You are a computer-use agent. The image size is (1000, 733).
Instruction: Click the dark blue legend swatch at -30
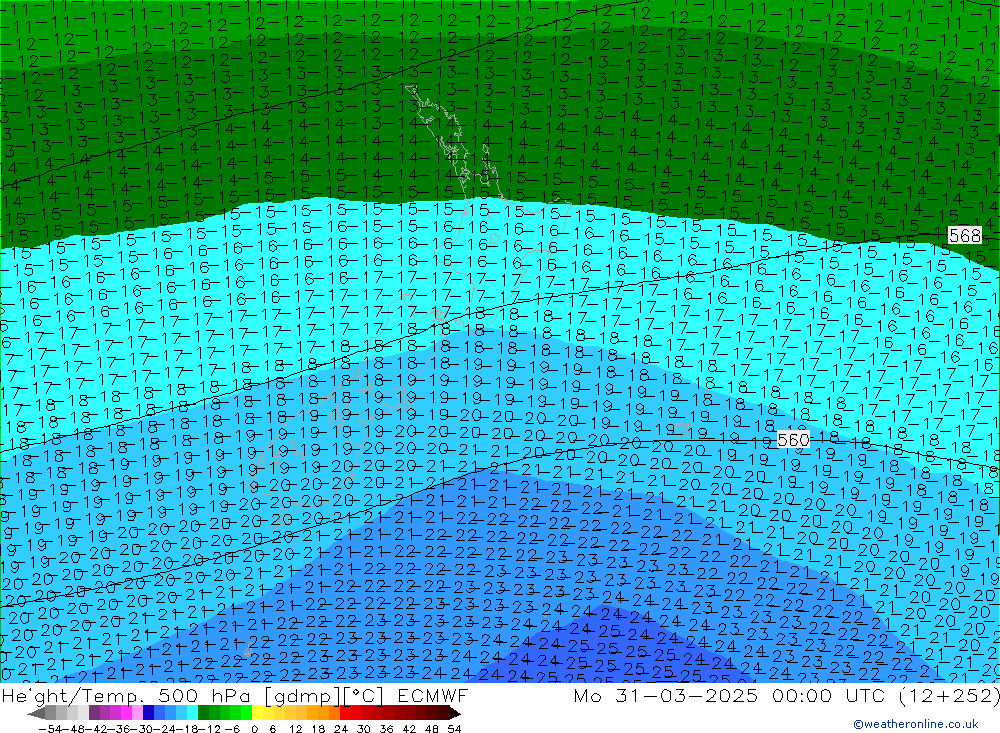[x=149, y=713]
